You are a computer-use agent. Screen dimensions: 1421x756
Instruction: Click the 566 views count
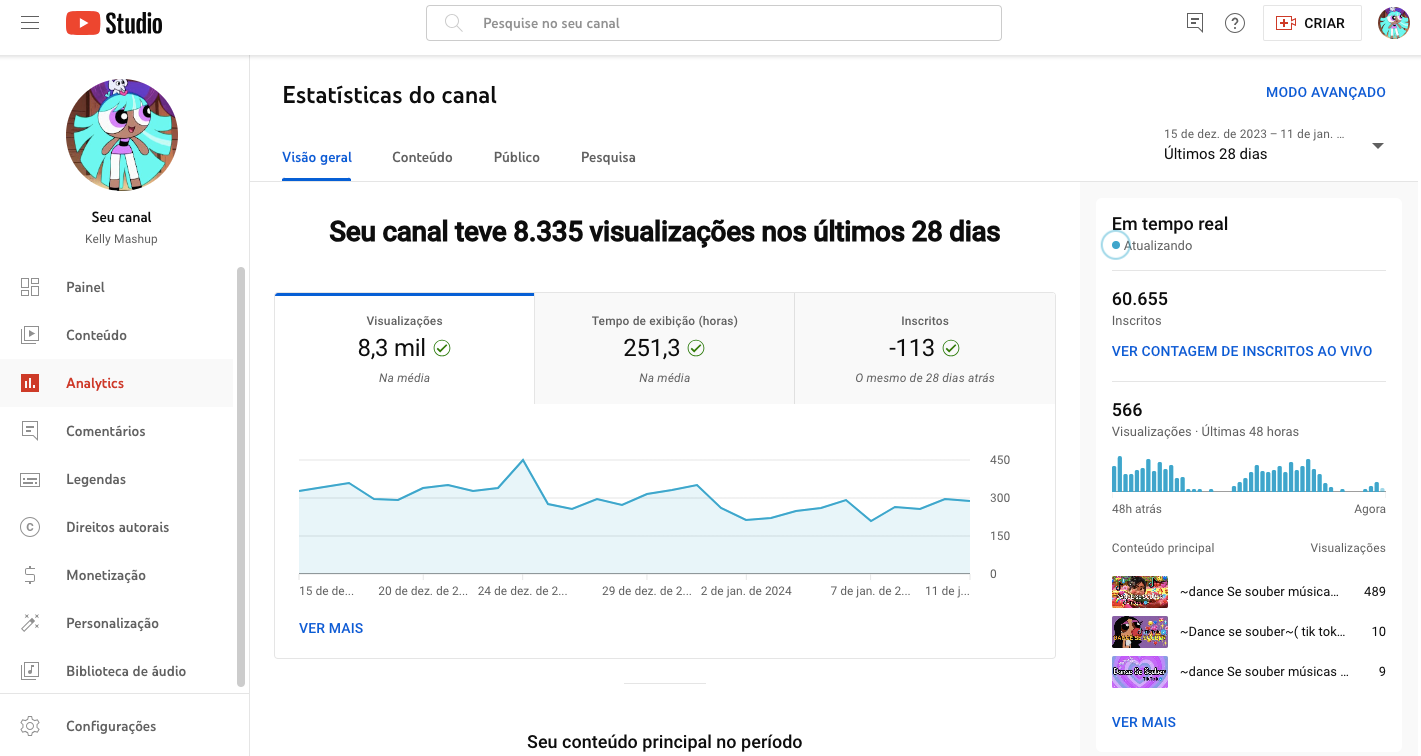(1127, 410)
